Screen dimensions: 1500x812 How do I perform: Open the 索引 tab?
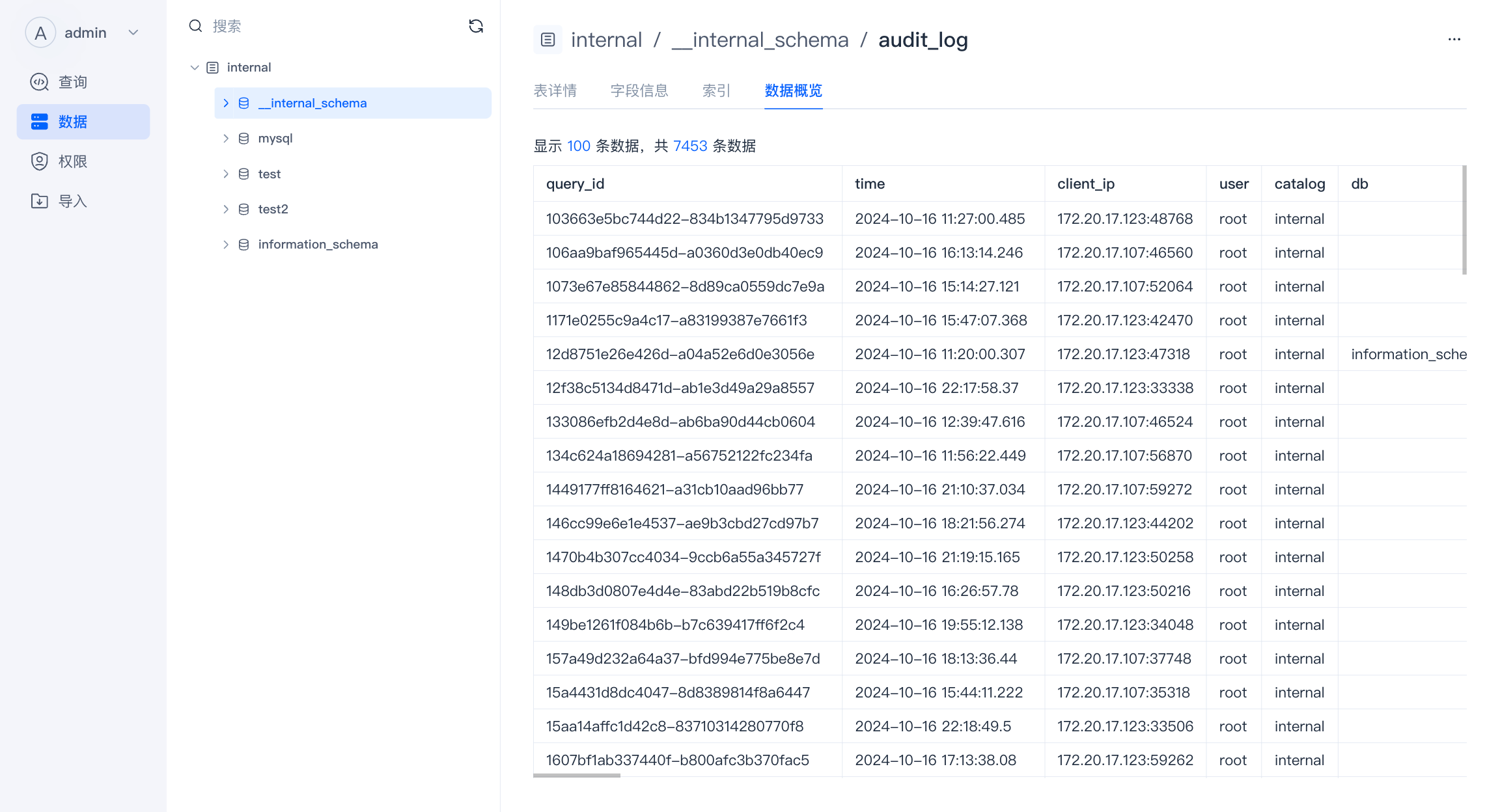pos(715,90)
